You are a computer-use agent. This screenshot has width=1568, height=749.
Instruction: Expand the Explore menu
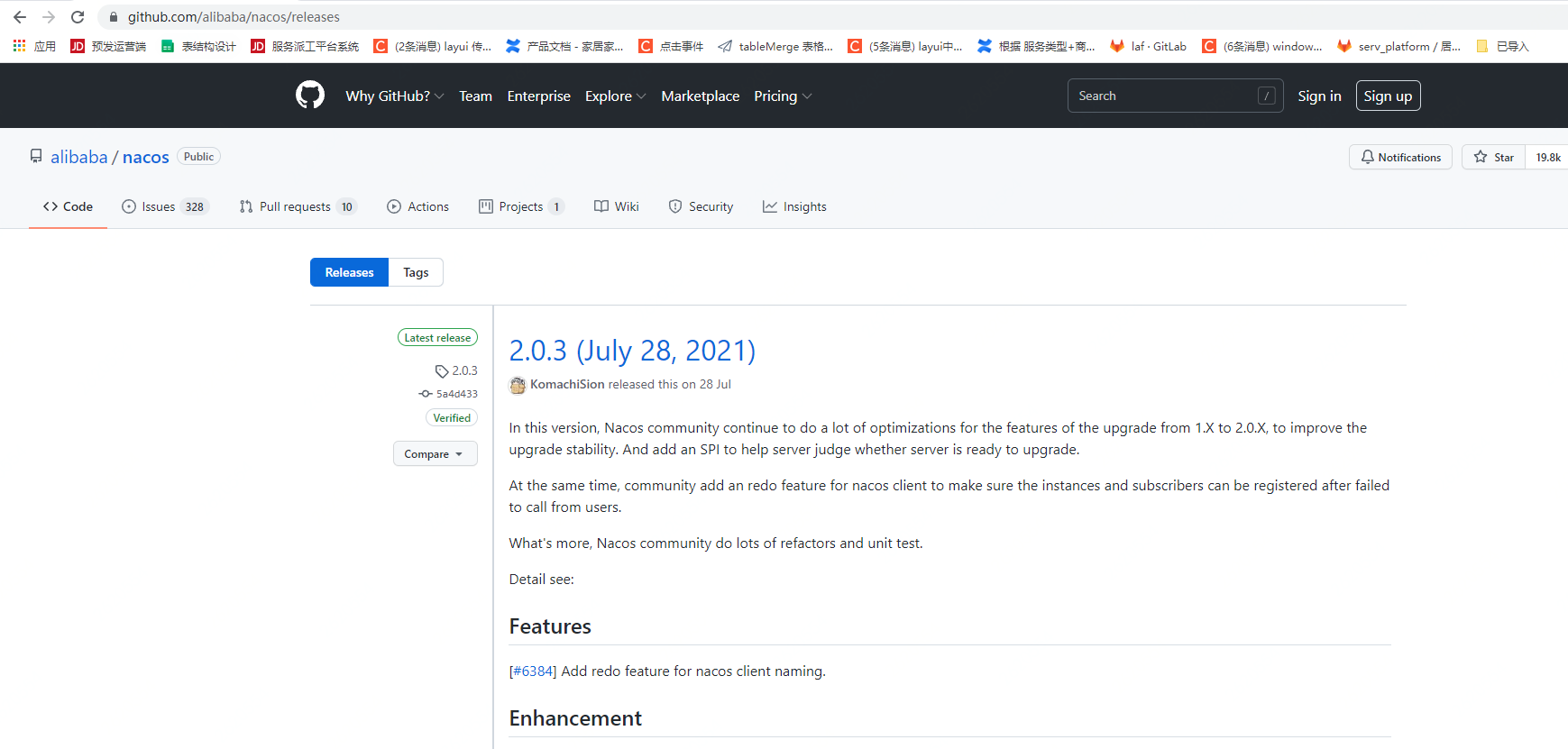coord(615,96)
